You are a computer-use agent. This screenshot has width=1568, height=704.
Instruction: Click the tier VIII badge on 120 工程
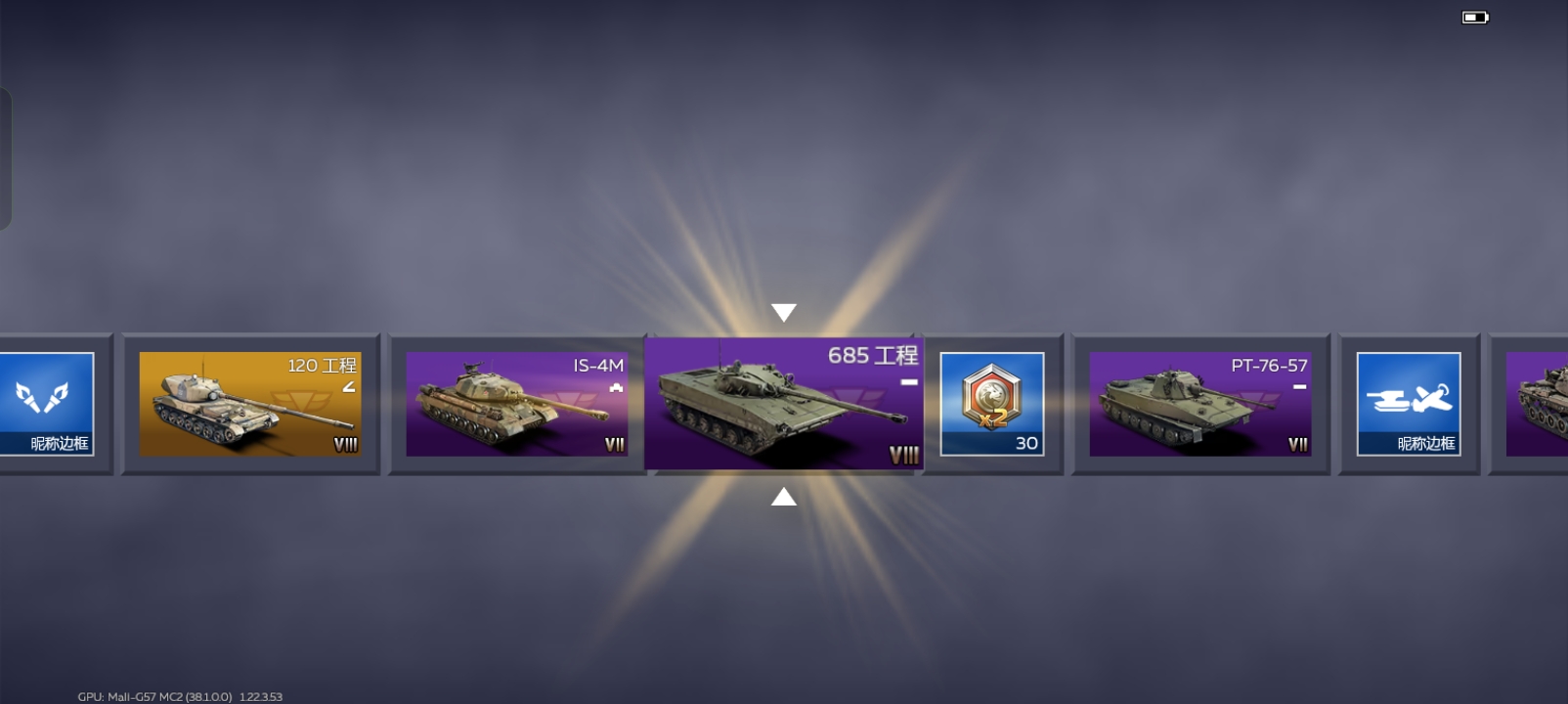point(345,445)
